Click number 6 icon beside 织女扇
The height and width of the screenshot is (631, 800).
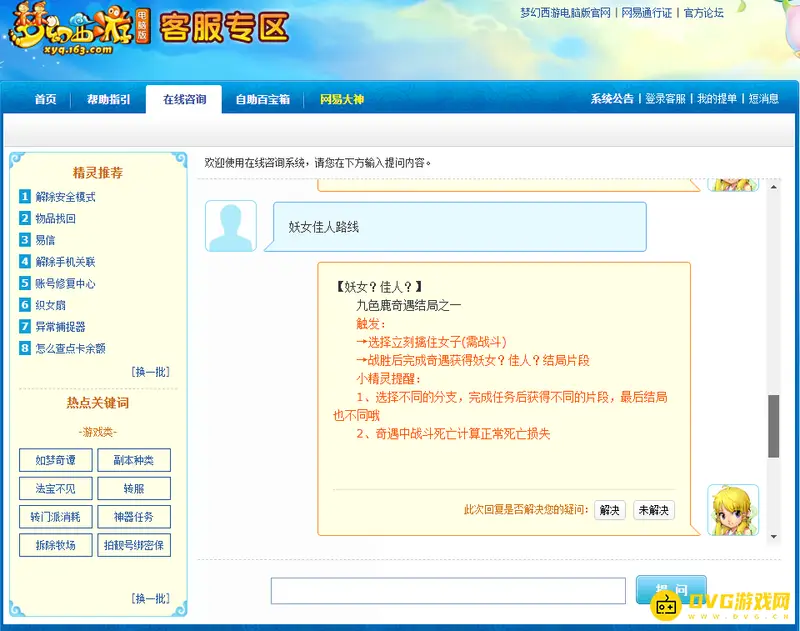pos(24,305)
